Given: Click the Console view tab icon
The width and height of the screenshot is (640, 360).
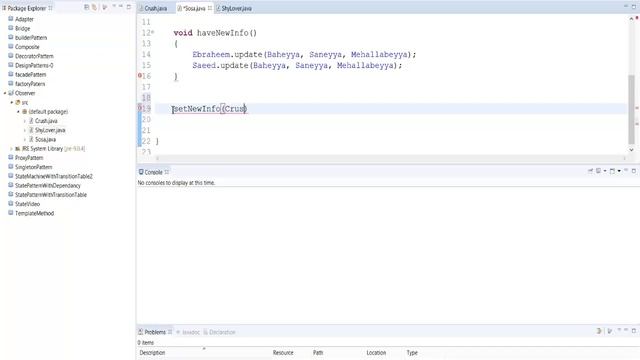Looking at the screenshot, I should (141, 172).
